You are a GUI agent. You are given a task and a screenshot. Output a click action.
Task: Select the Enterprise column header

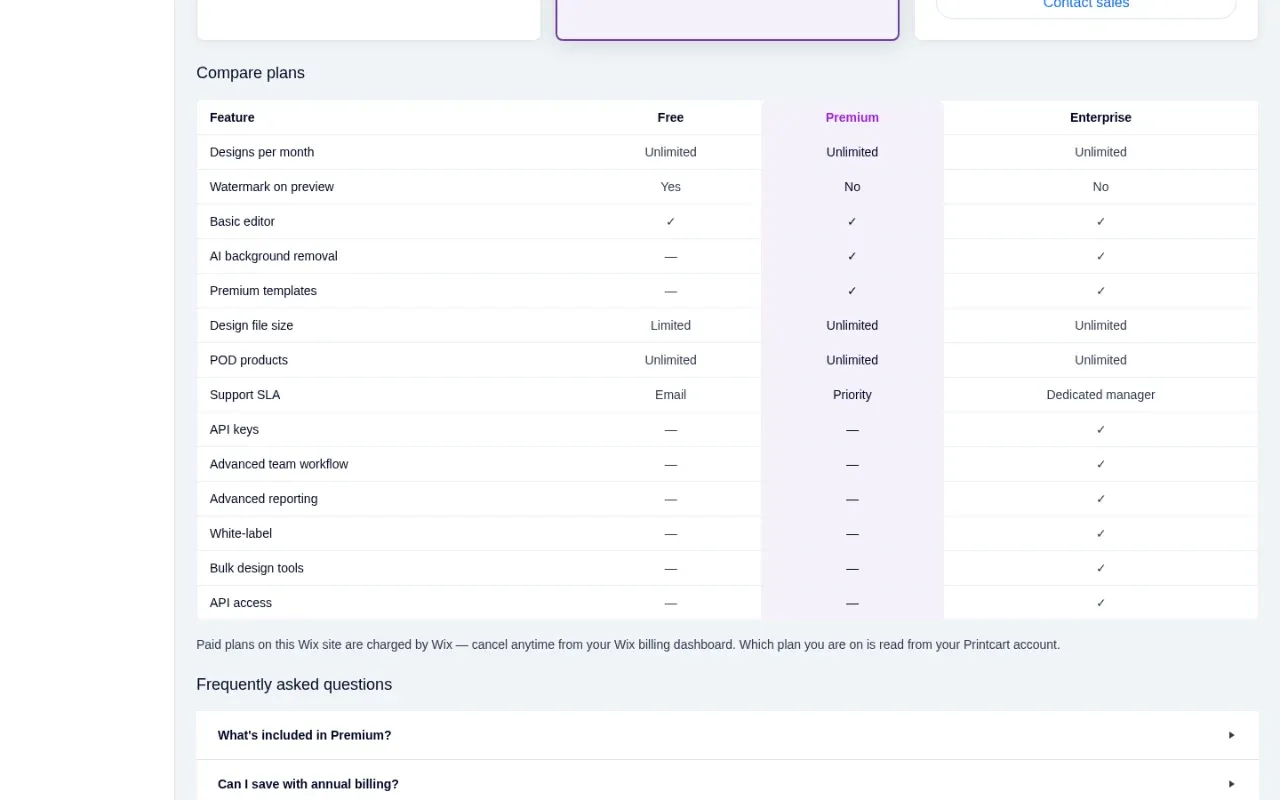(1100, 117)
